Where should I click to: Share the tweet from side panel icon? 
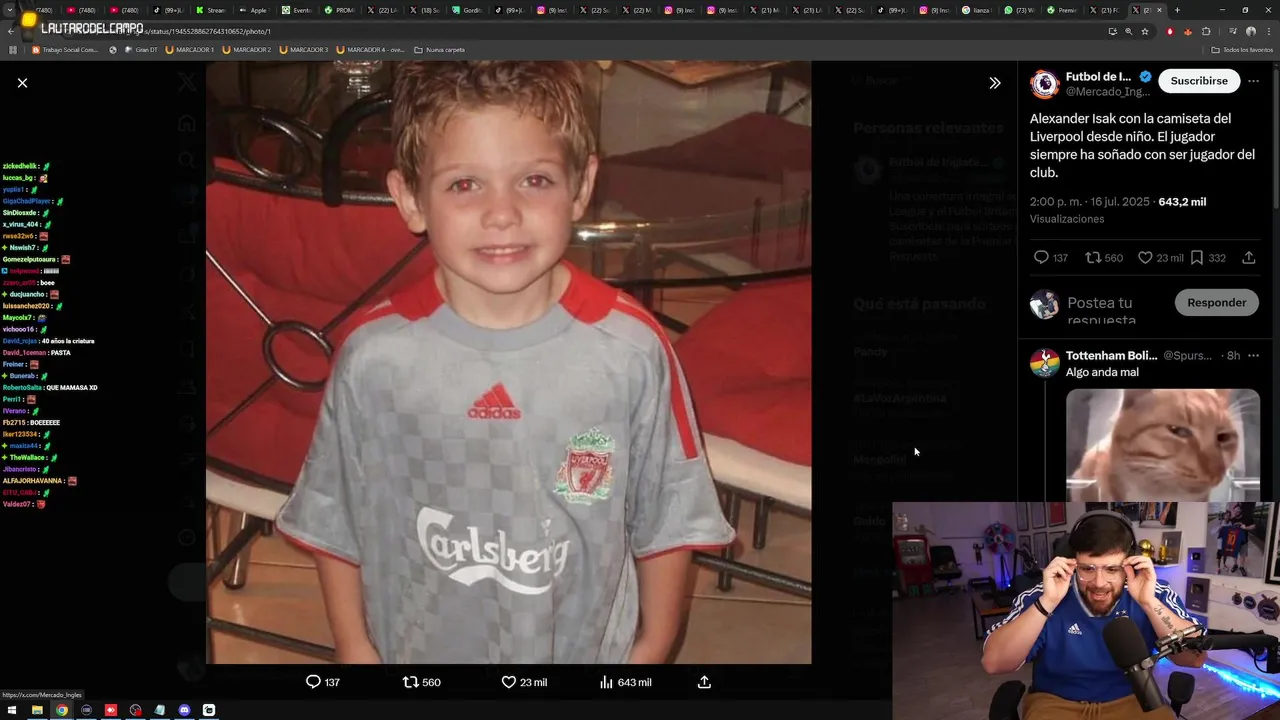click(1249, 257)
